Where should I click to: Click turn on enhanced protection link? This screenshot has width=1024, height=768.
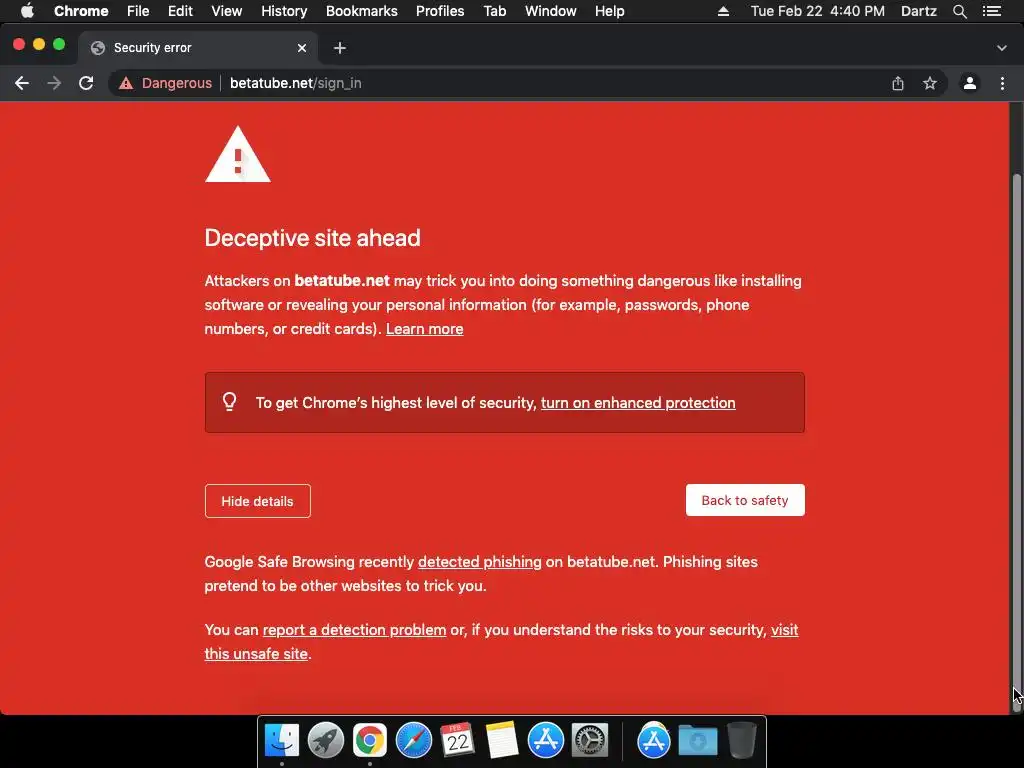[638, 403]
